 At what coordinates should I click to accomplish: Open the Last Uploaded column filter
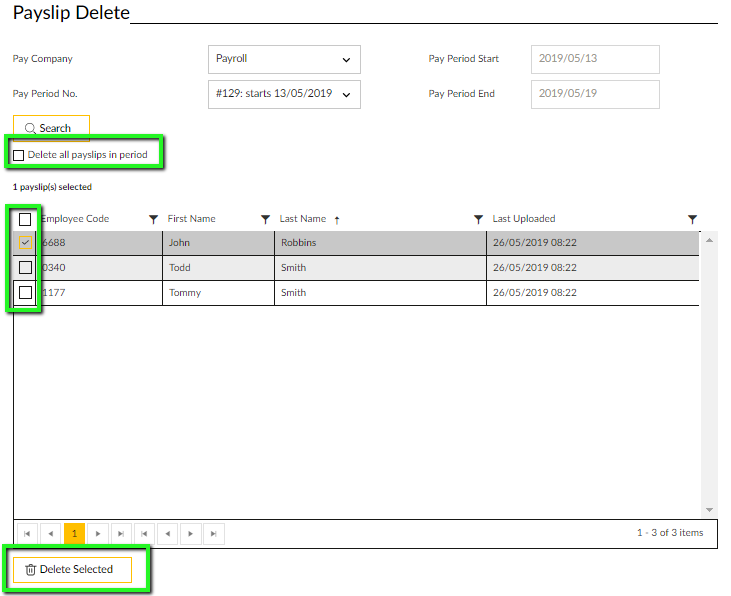pos(692,219)
